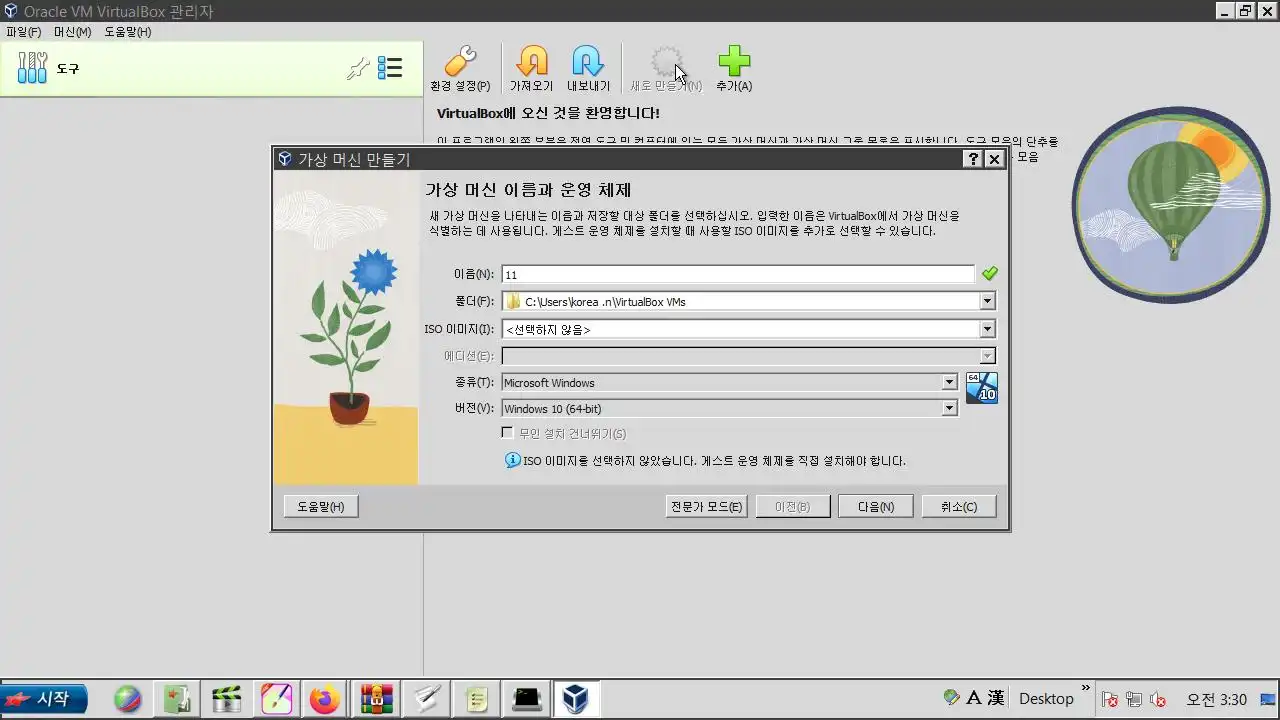The image size is (1280, 720).
Task: Click the help question mark in dialog title bar
Action: tap(973, 159)
